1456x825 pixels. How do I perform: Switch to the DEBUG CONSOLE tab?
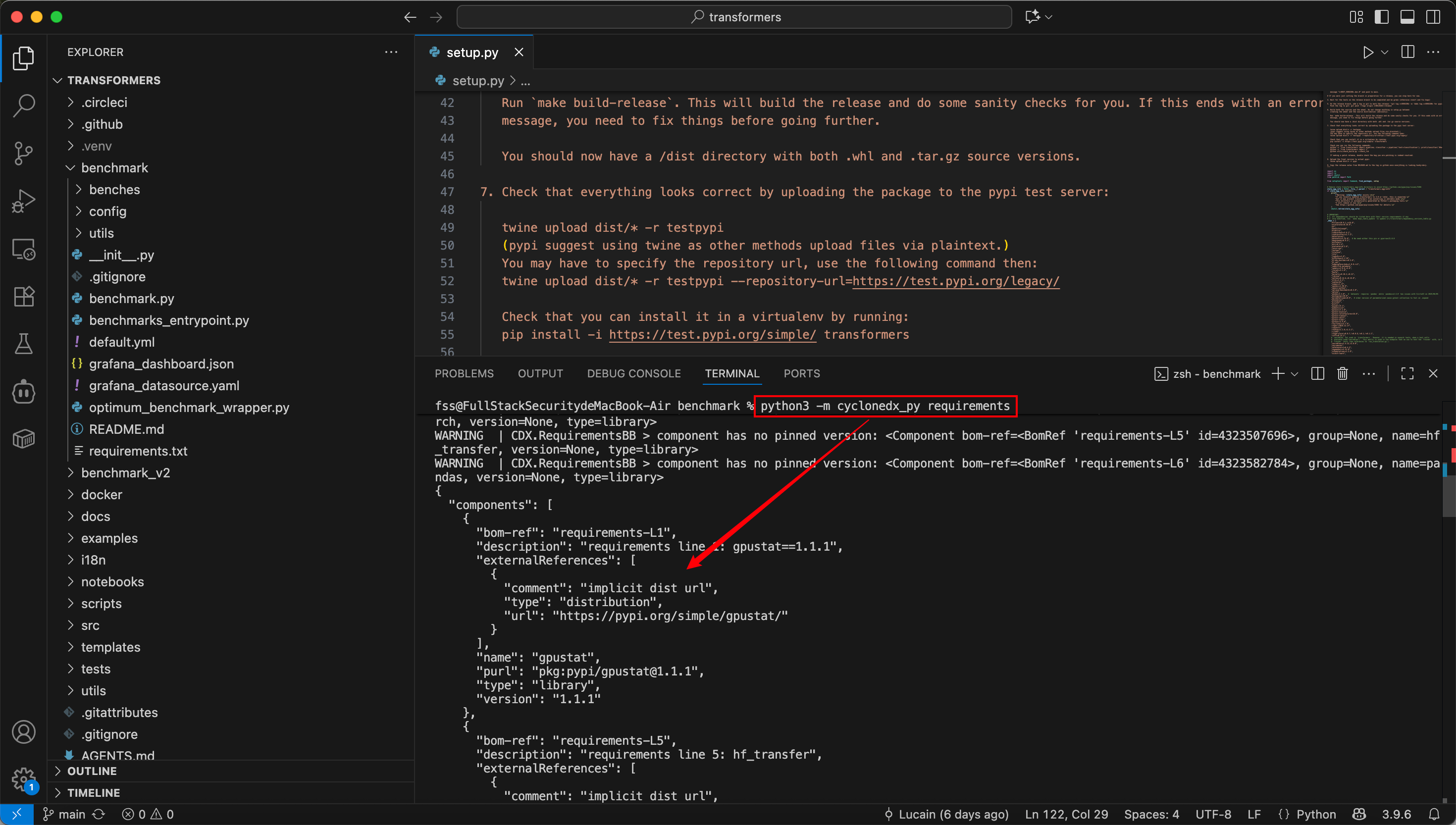tap(633, 373)
